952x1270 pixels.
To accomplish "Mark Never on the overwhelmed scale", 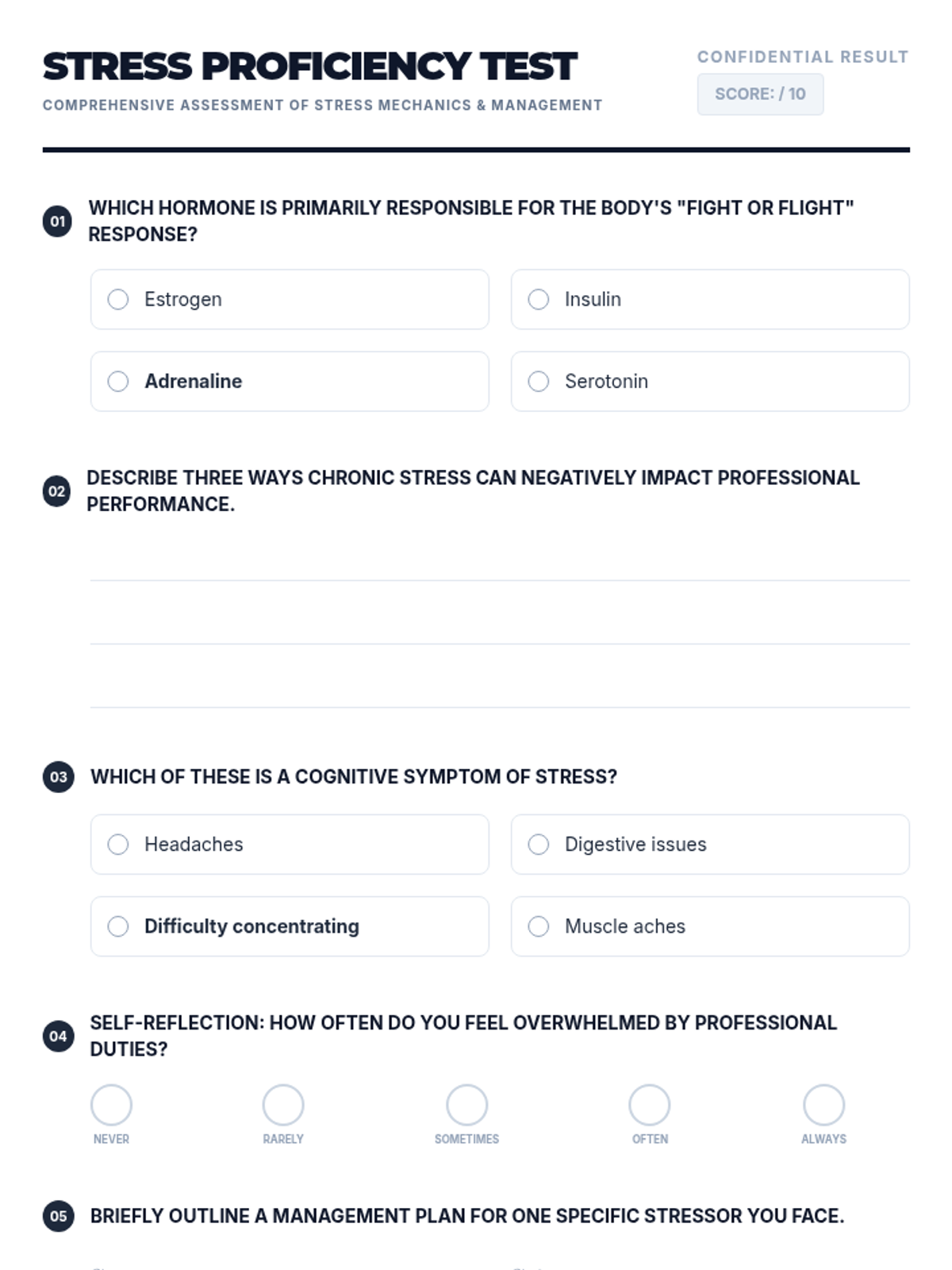I will coord(111,1105).
